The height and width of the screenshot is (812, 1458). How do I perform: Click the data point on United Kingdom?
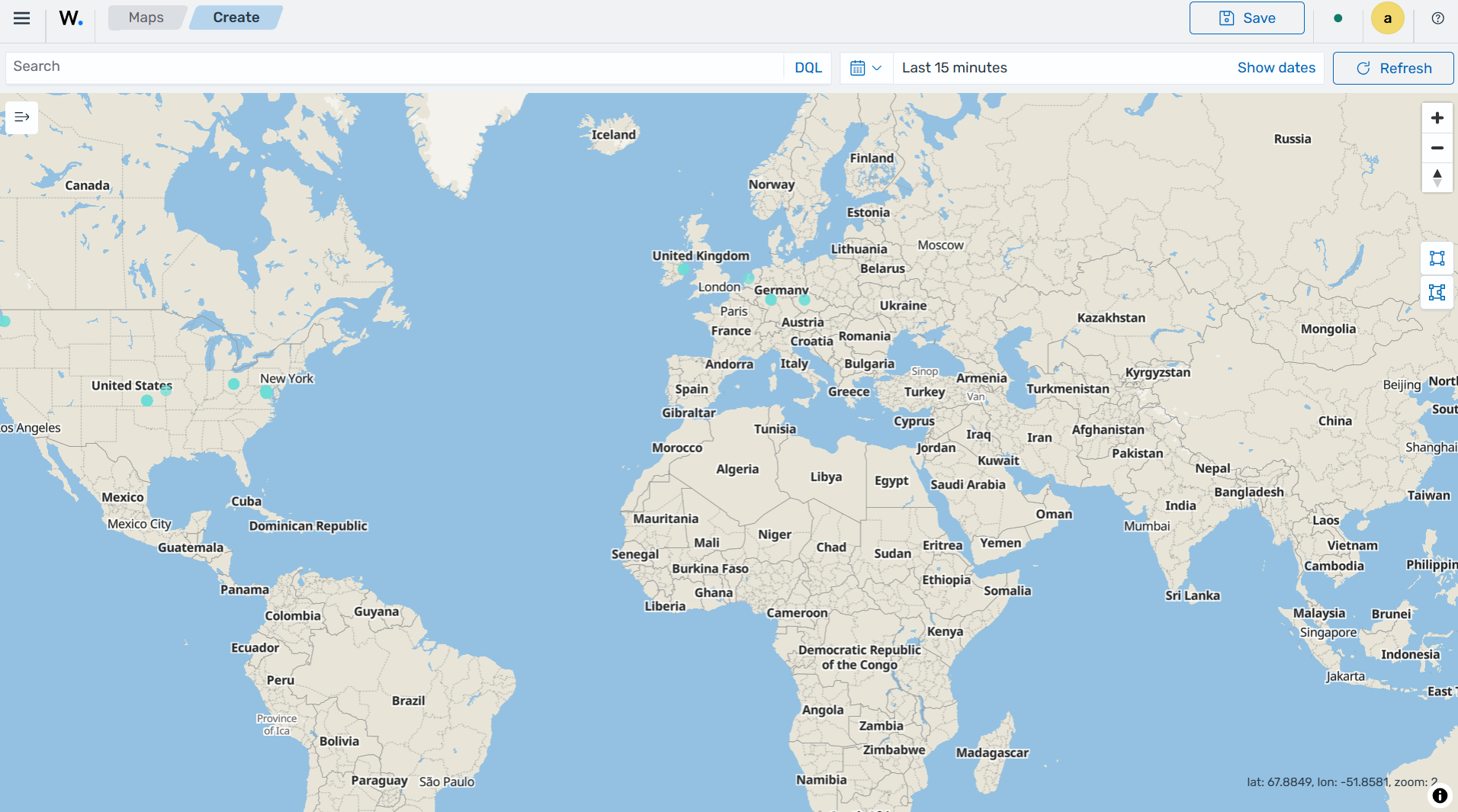[x=682, y=269]
